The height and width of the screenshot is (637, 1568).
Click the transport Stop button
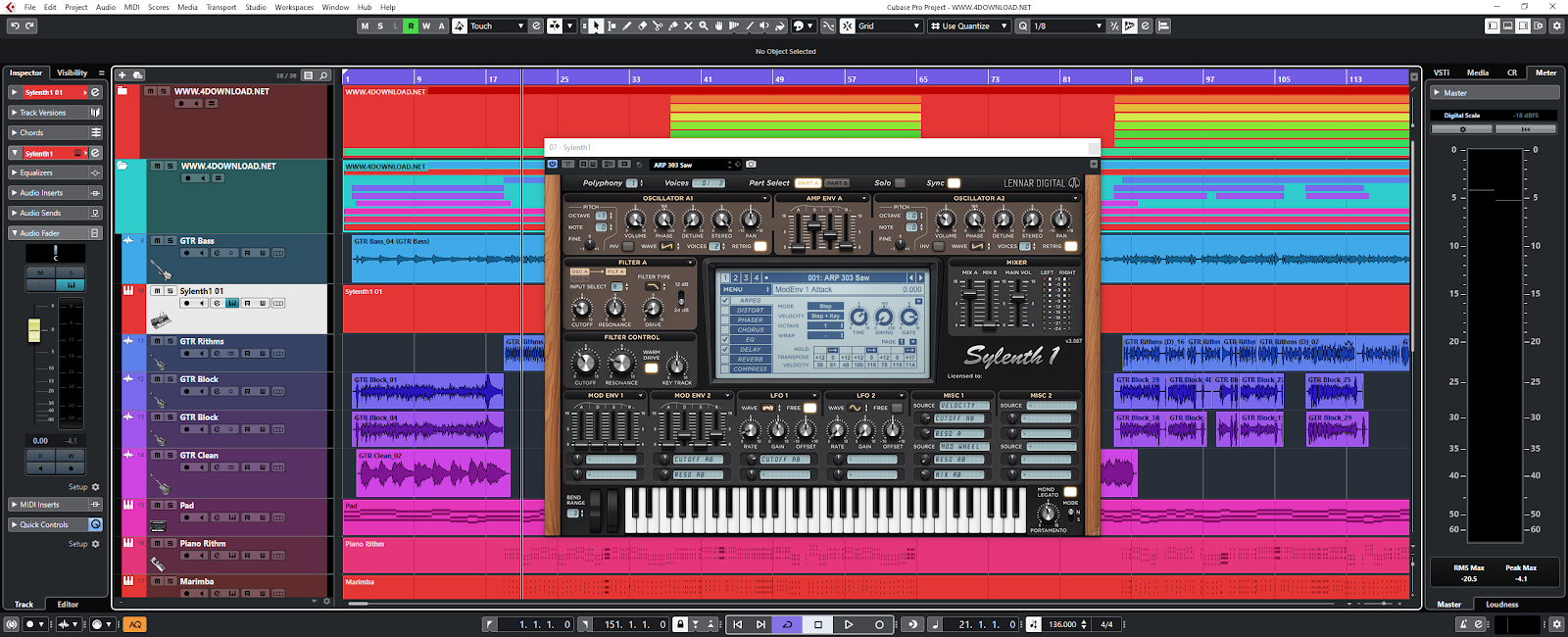tap(818, 624)
